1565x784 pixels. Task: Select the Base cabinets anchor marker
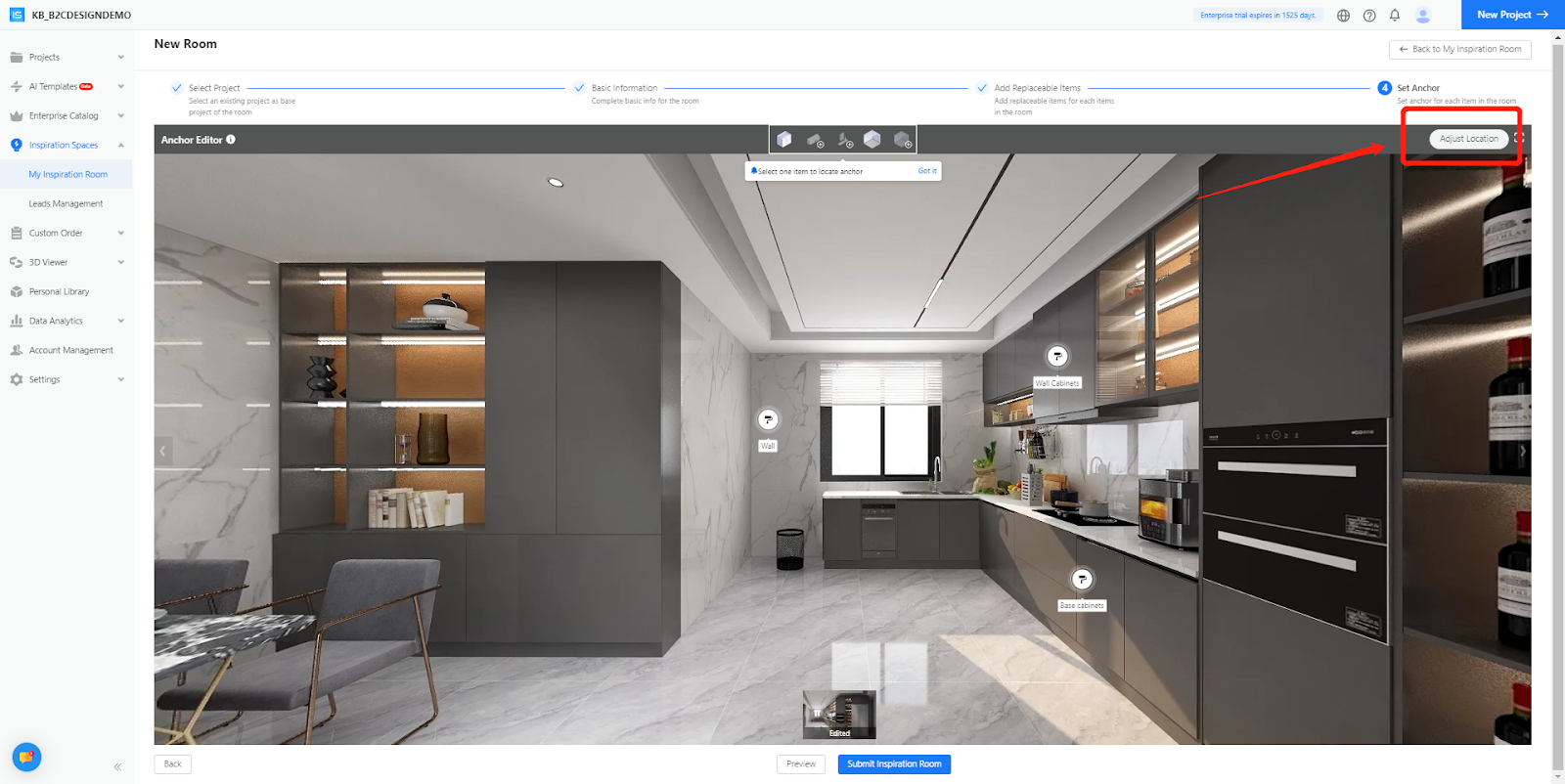coord(1082,580)
